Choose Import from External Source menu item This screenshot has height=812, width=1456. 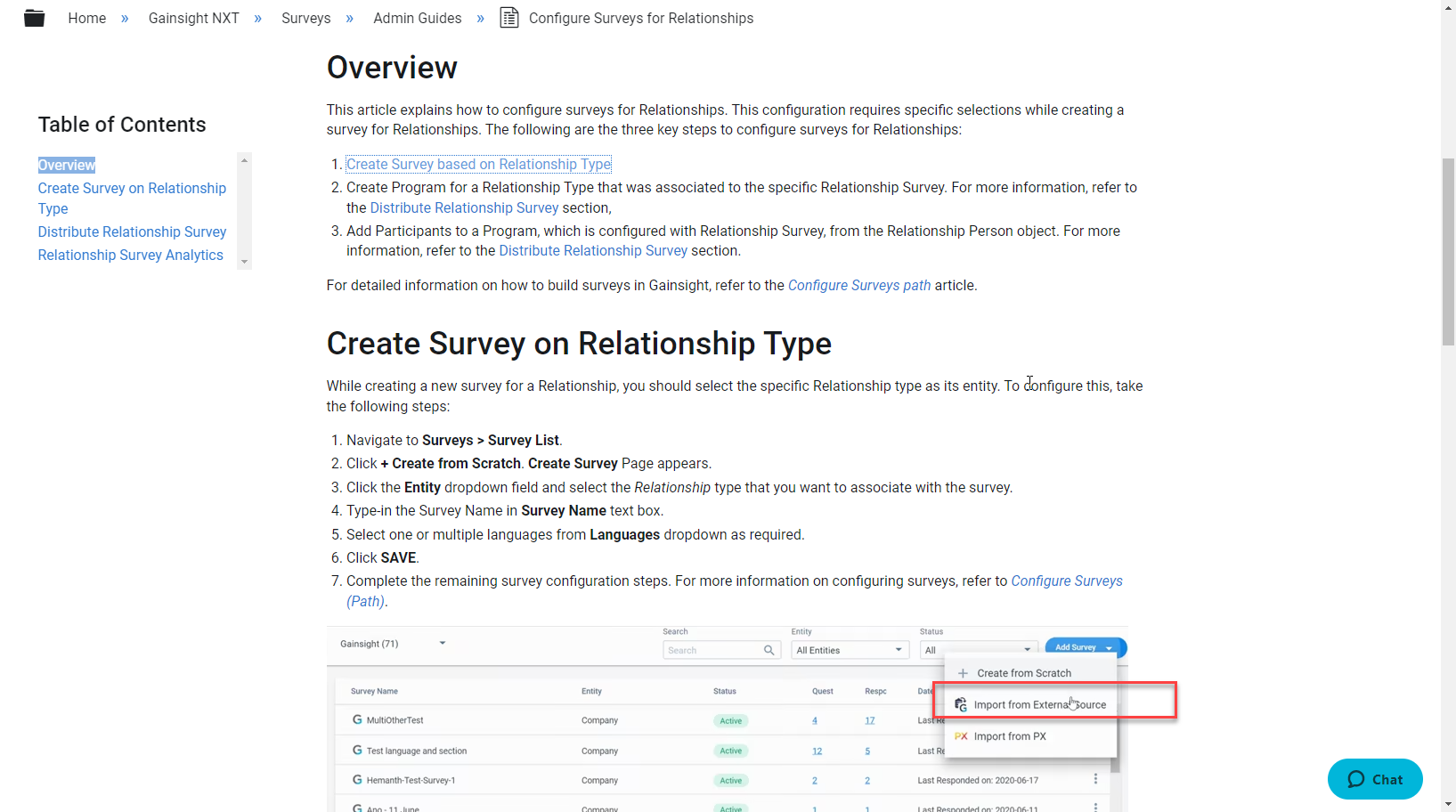click(1040, 704)
